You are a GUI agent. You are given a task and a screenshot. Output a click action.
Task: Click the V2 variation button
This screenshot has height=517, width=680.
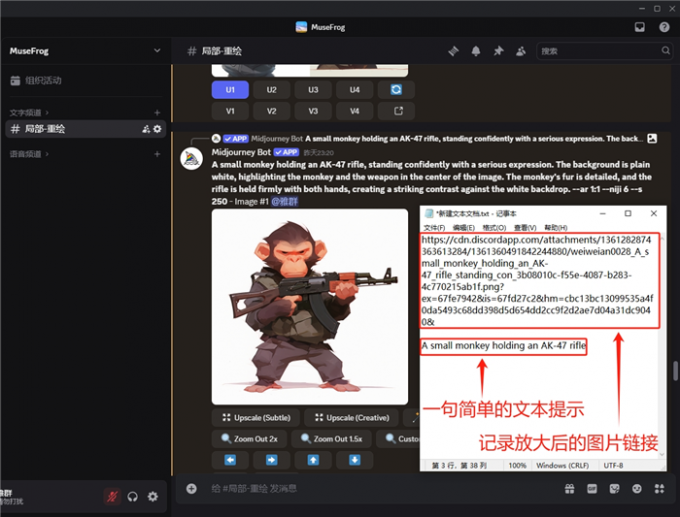coord(271,111)
